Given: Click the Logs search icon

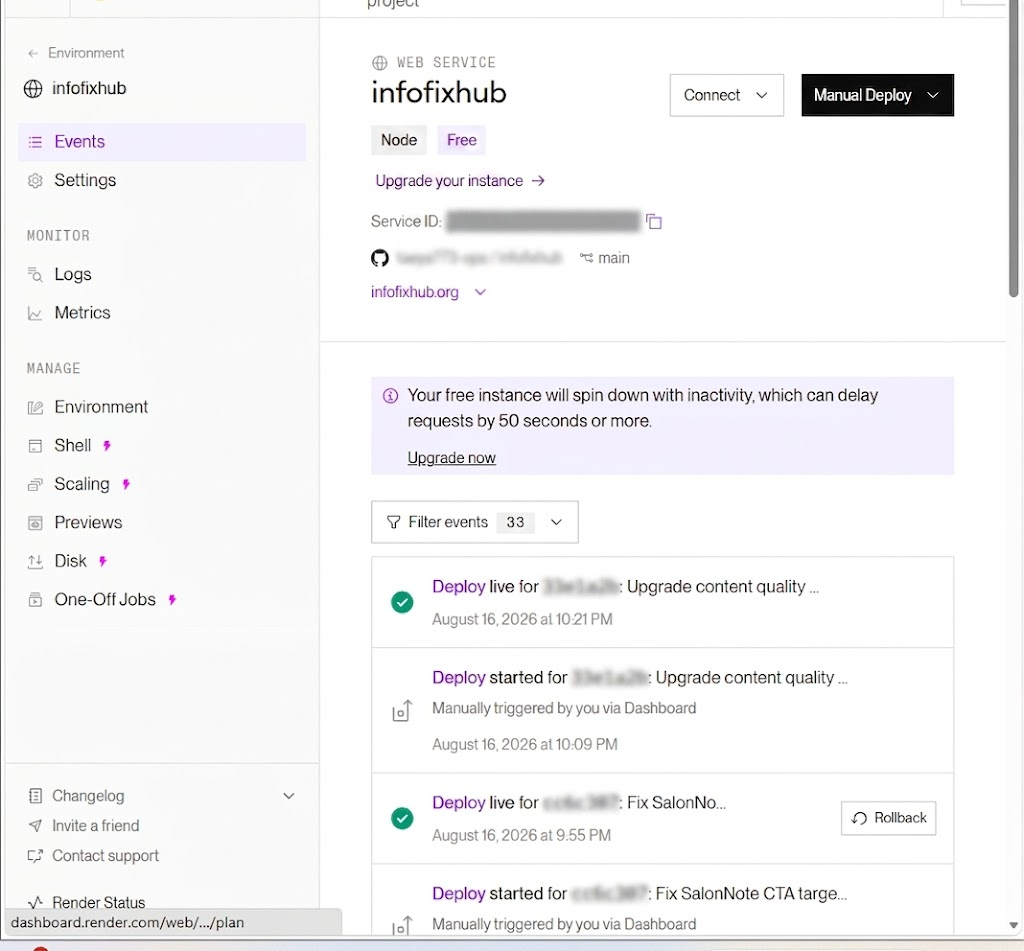Looking at the screenshot, I should [35, 274].
